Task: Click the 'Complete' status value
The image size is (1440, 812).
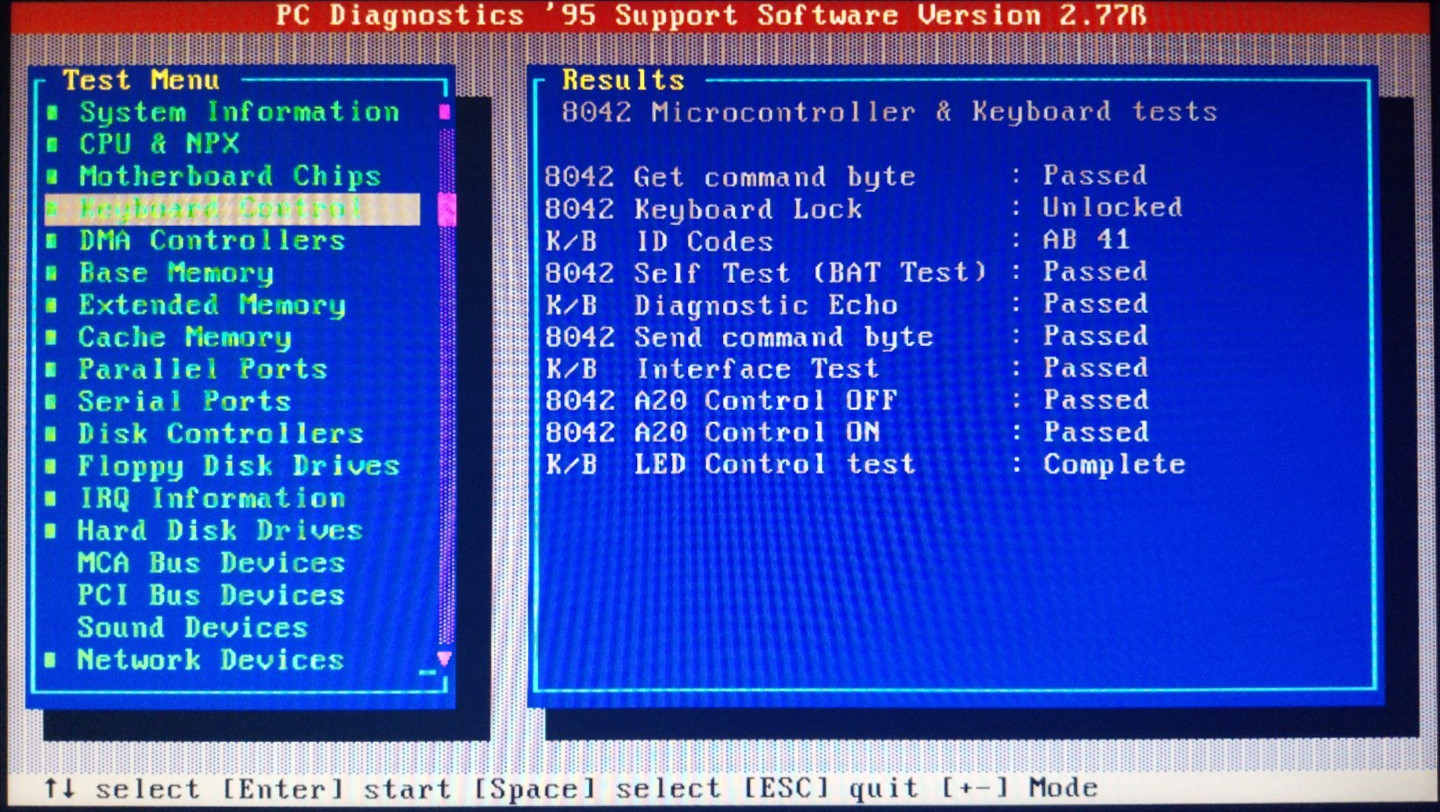Action: tap(1114, 465)
